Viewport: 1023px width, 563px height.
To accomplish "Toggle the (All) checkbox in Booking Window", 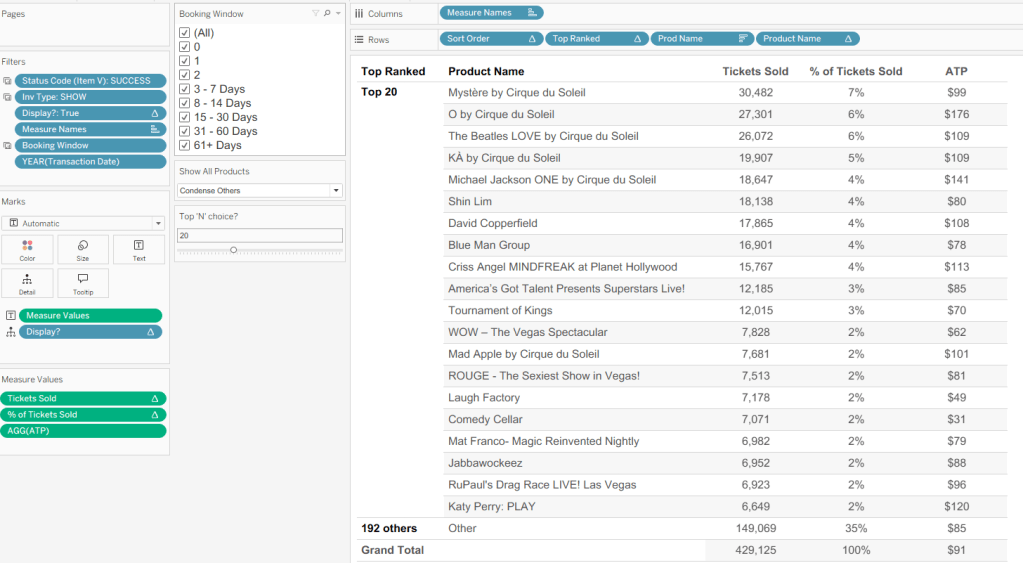I will 184,33.
